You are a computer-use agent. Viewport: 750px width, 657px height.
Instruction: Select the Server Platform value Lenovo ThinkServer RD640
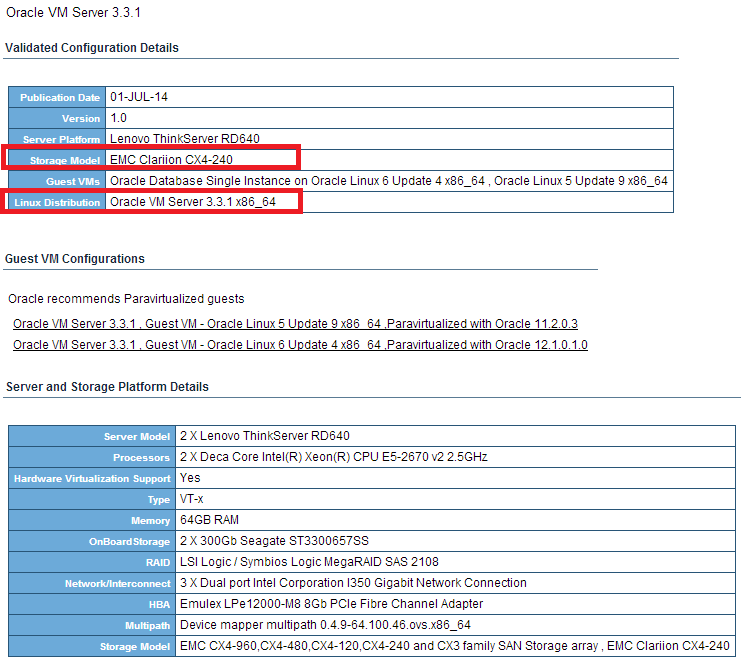tap(185, 139)
